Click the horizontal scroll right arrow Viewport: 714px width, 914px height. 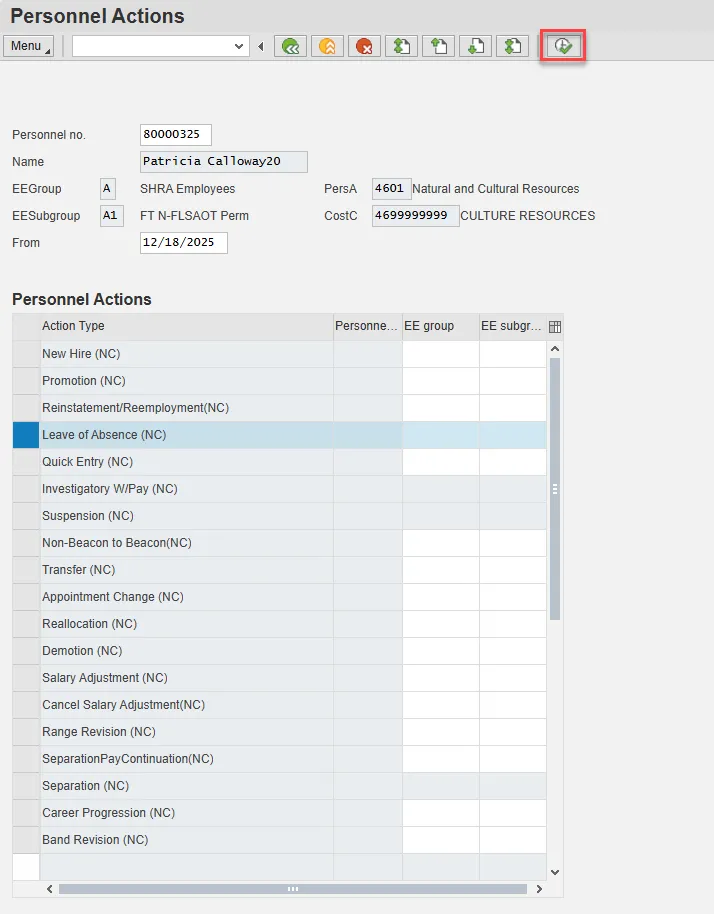539,889
